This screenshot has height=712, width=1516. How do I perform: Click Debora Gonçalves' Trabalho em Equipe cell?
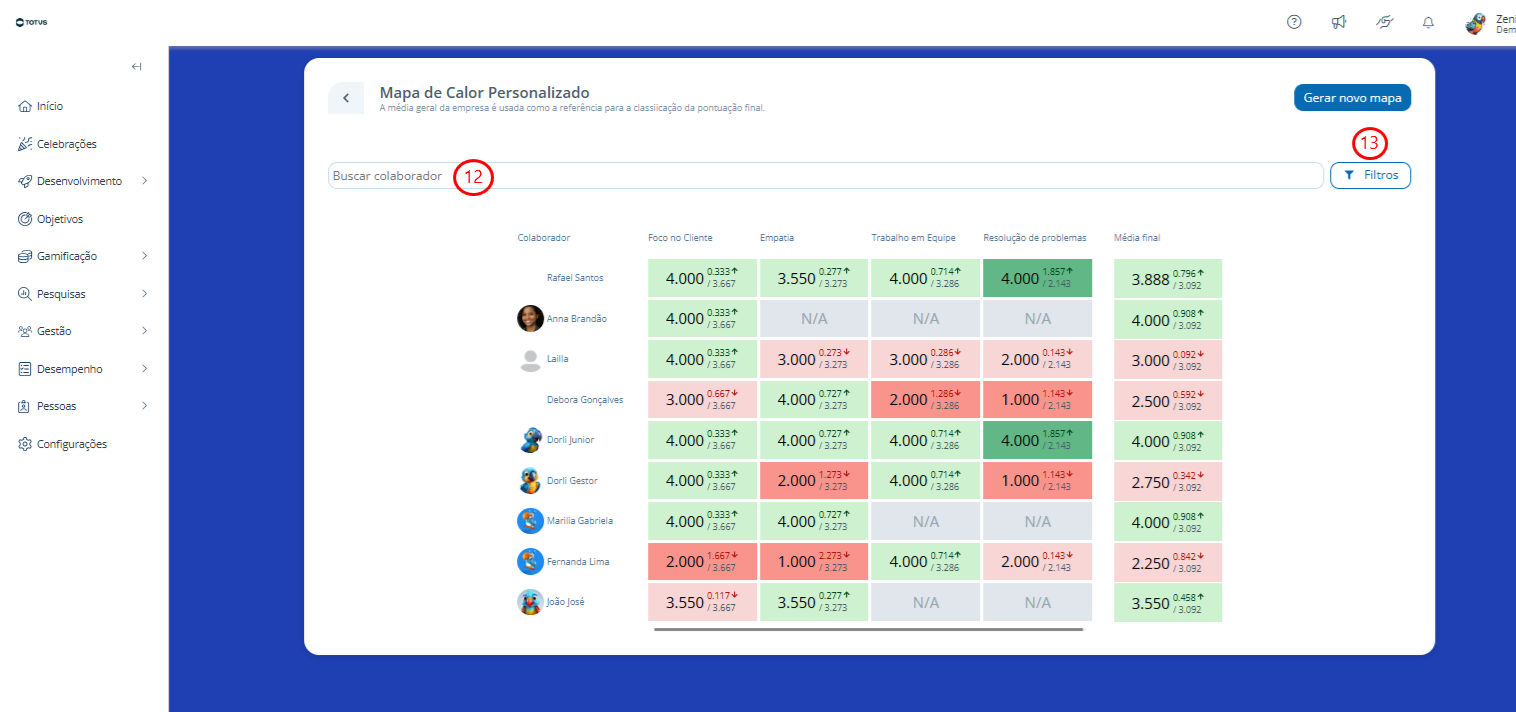(x=925, y=400)
